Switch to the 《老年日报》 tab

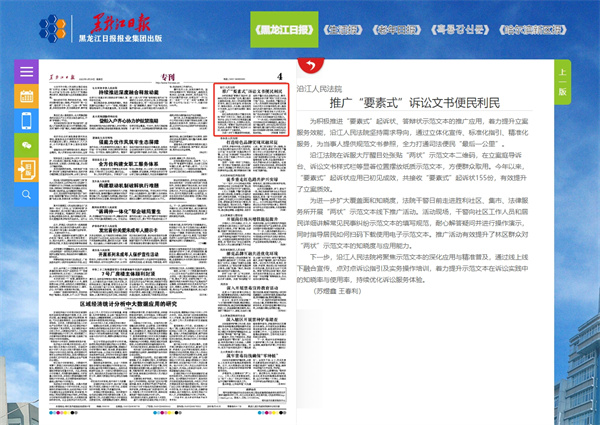397,30
